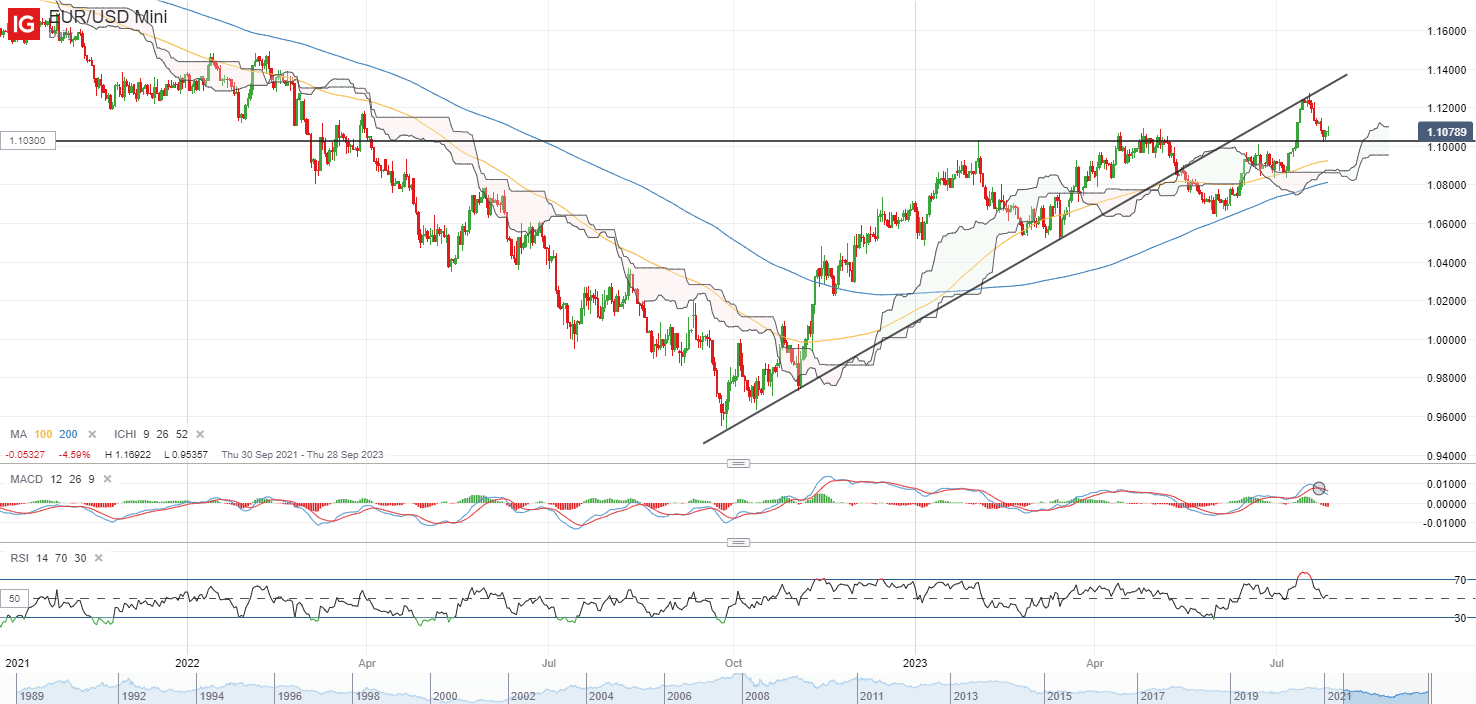The width and height of the screenshot is (1476, 704).
Task: Open settings via the ICHI label
Action: [125, 435]
